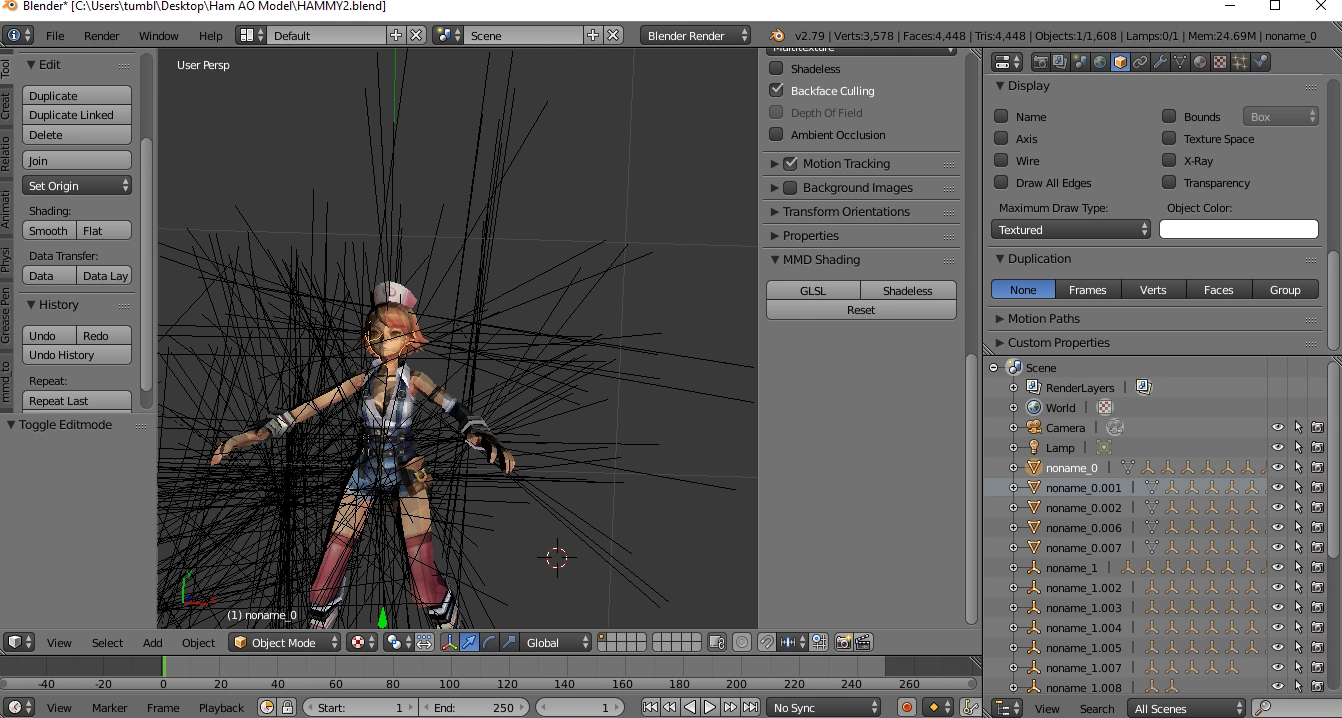This screenshot has width=1342, height=718.
Task: Disable the Backface Culling checkbox
Action: [x=776, y=91]
